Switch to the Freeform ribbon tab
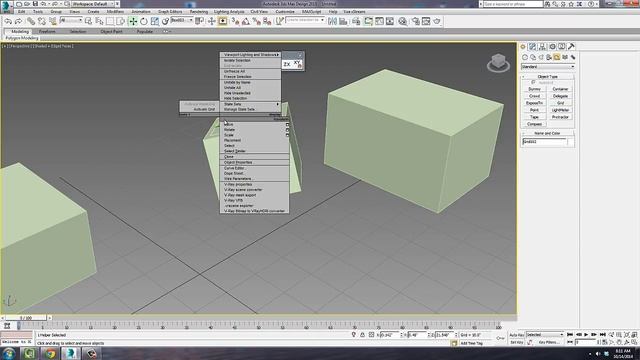This screenshot has height=360, width=640. coord(47,31)
